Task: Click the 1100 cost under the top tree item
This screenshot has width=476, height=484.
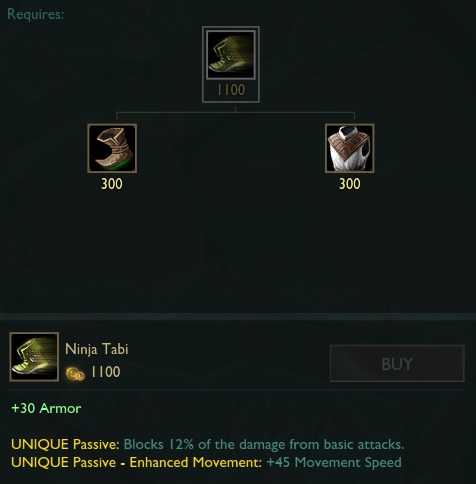Action: [x=231, y=90]
